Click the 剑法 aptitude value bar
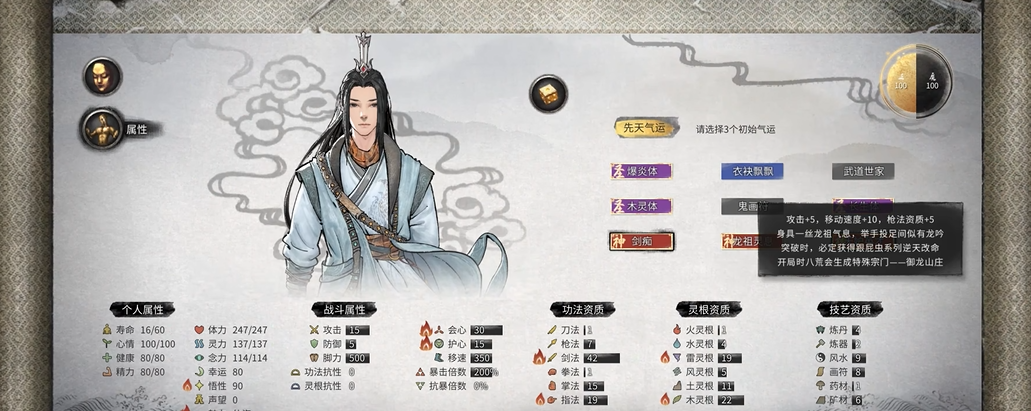This screenshot has width=1031, height=411. click(601, 358)
